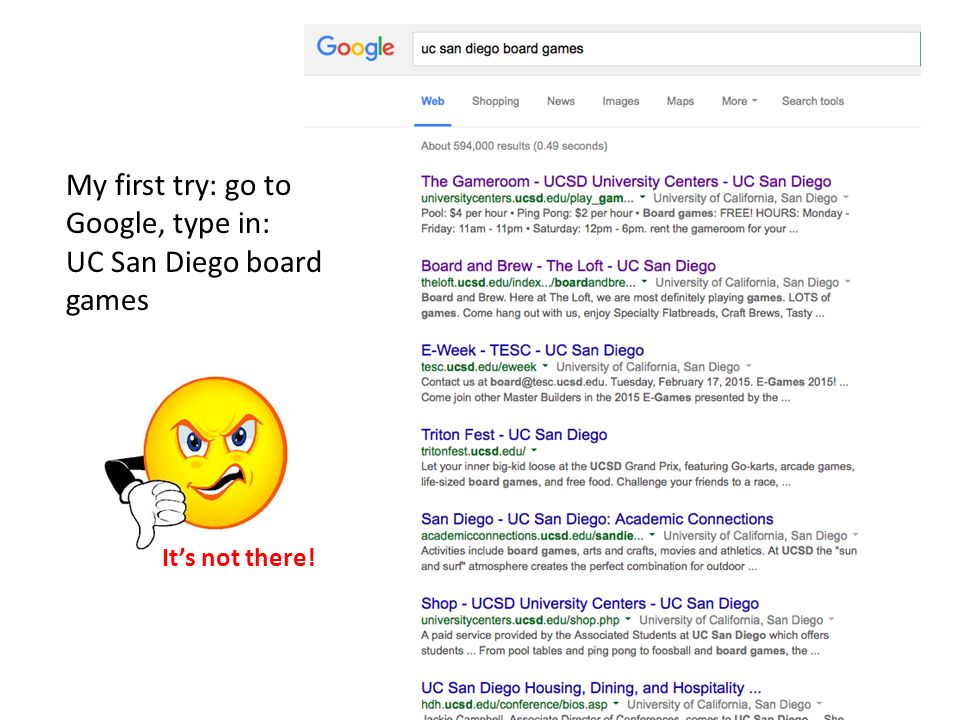Switch to the Images tab
The height and width of the screenshot is (720, 960).
point(620,101)
